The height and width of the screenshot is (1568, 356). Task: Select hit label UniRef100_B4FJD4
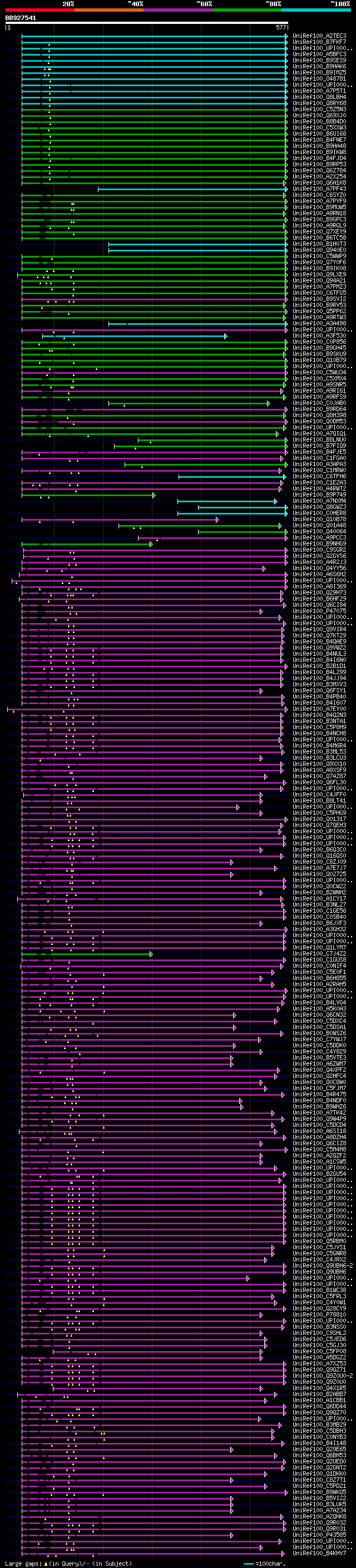point(319,159)
